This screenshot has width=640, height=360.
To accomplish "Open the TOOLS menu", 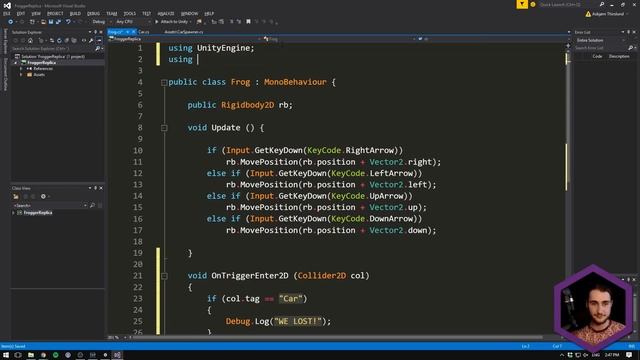I will tap(129, 13).
